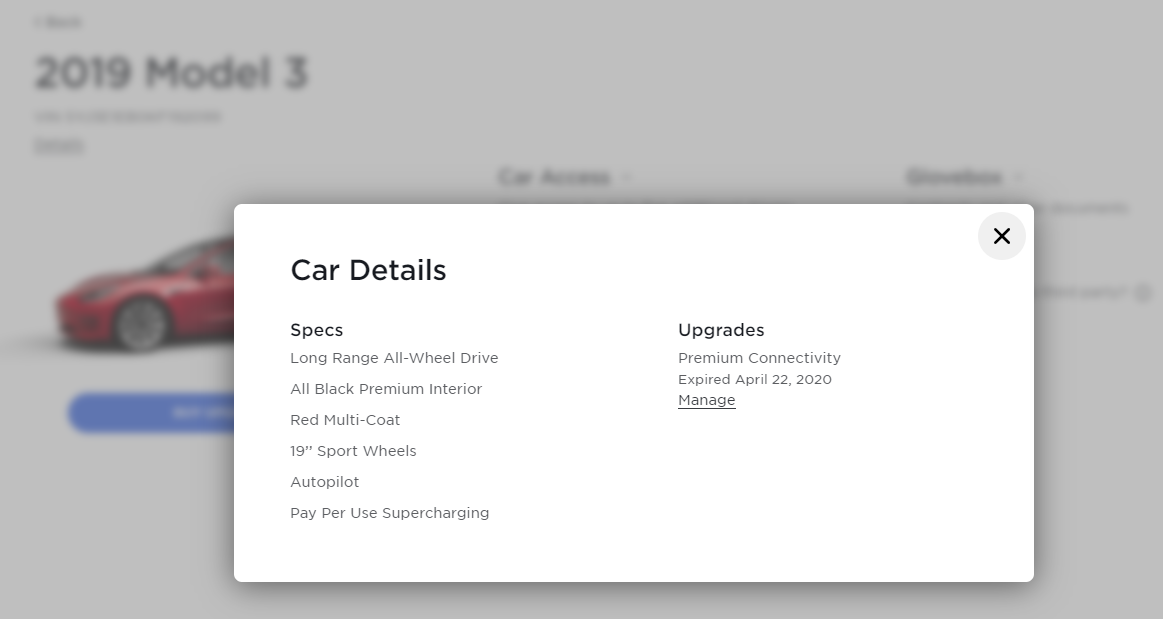Image resolution: width=1163 pixels, height=619 pixels.
Task: Click the help icon beside third-party text
Action: (1143, 294)
